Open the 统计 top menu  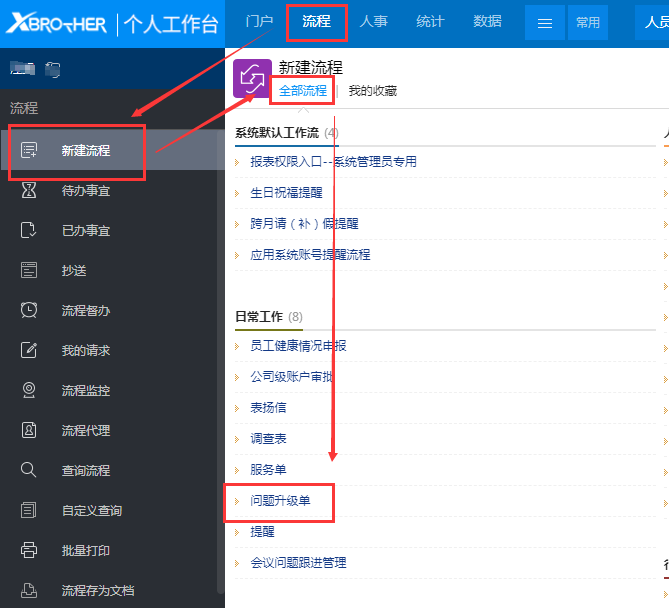(x=430, y=21)
